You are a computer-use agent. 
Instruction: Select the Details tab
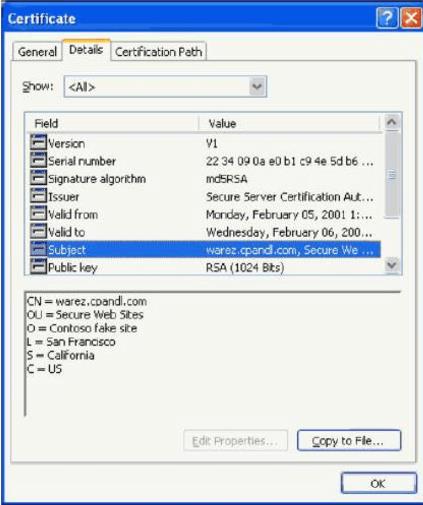[x=86, y=50]
